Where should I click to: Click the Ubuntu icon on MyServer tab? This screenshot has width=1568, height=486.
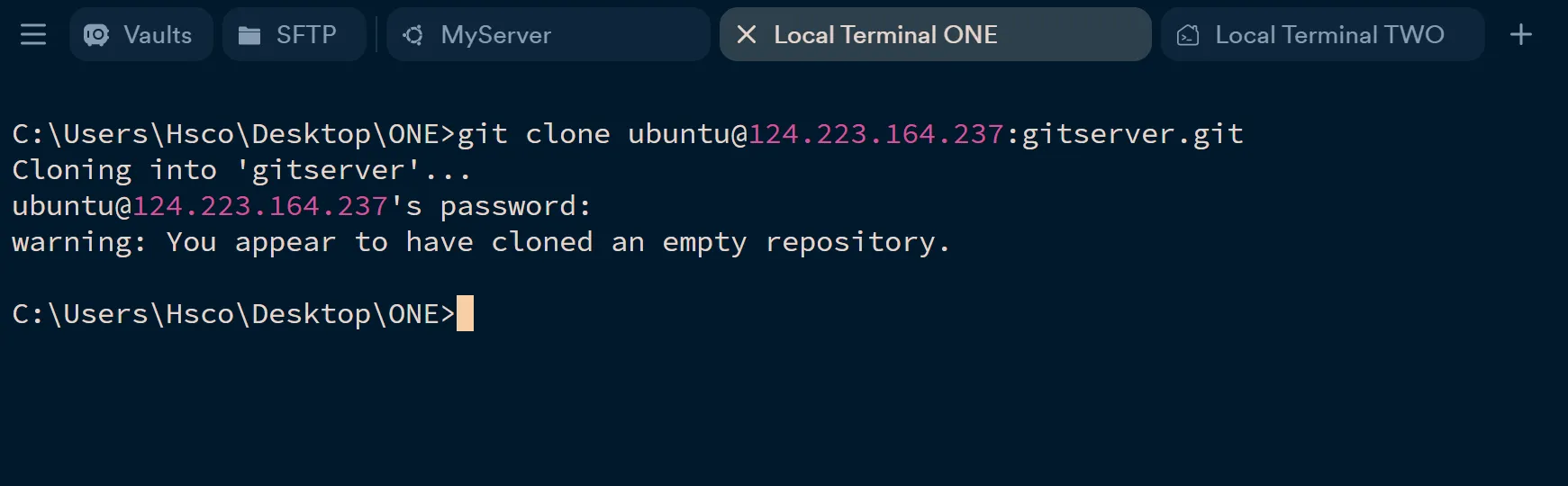point(413,35)
